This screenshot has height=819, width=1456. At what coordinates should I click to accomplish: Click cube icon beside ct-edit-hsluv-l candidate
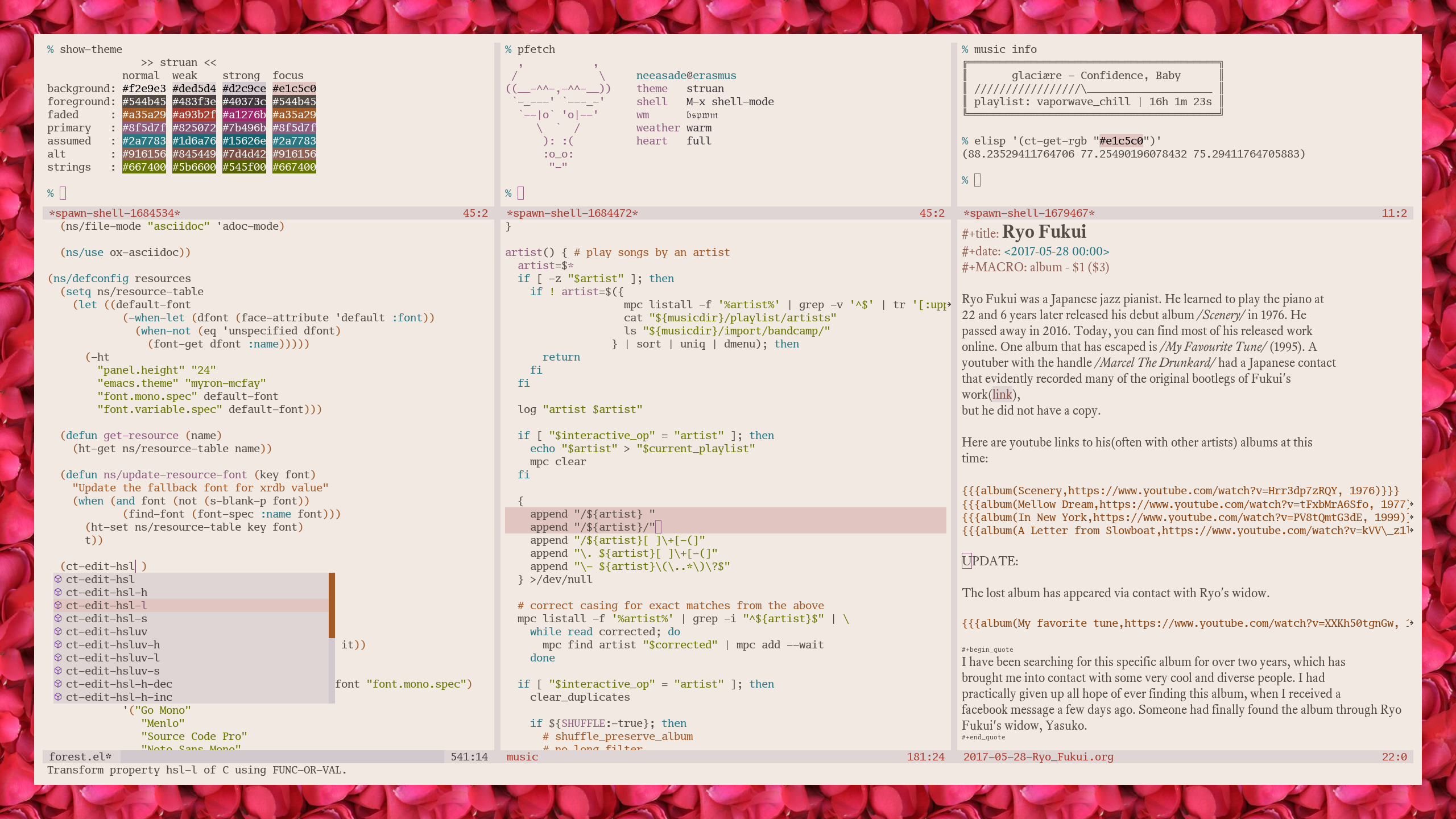coord(58,657)
